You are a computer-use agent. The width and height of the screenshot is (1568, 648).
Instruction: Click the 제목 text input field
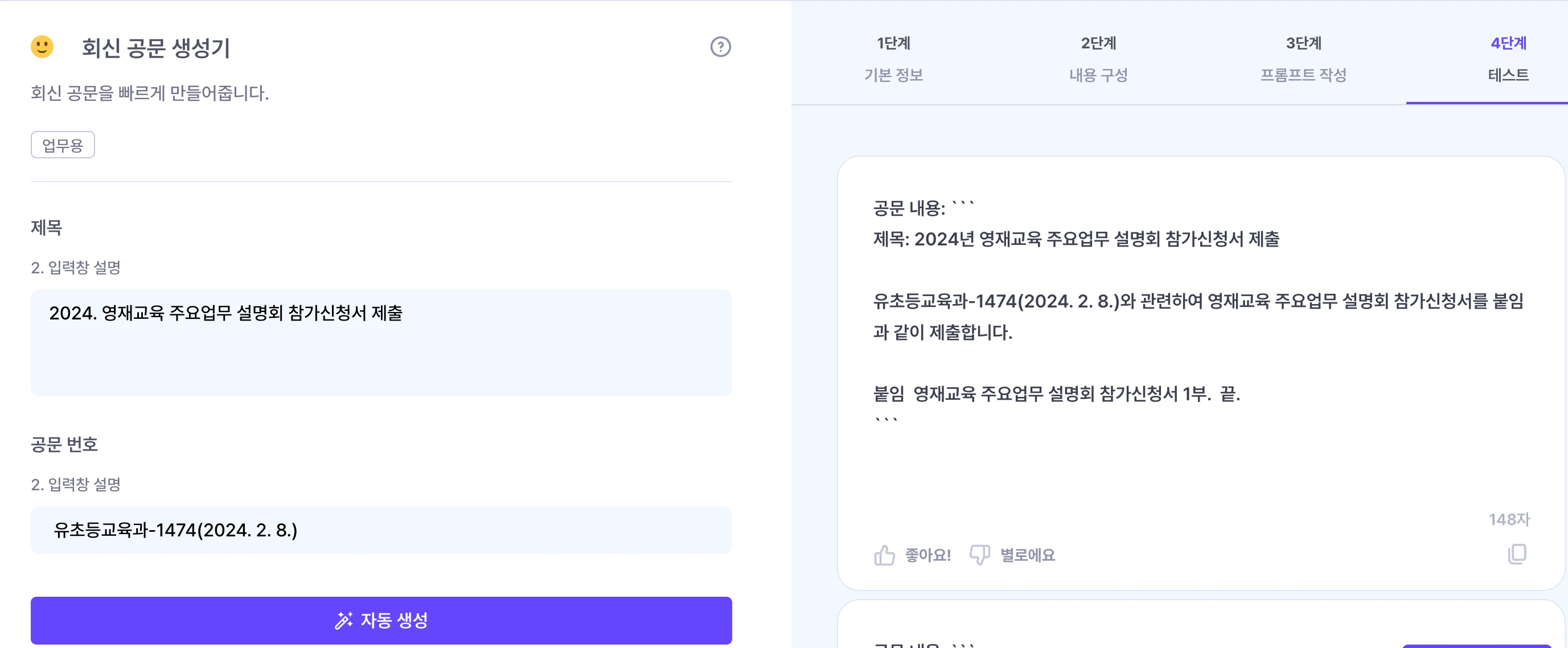point(381,343)
